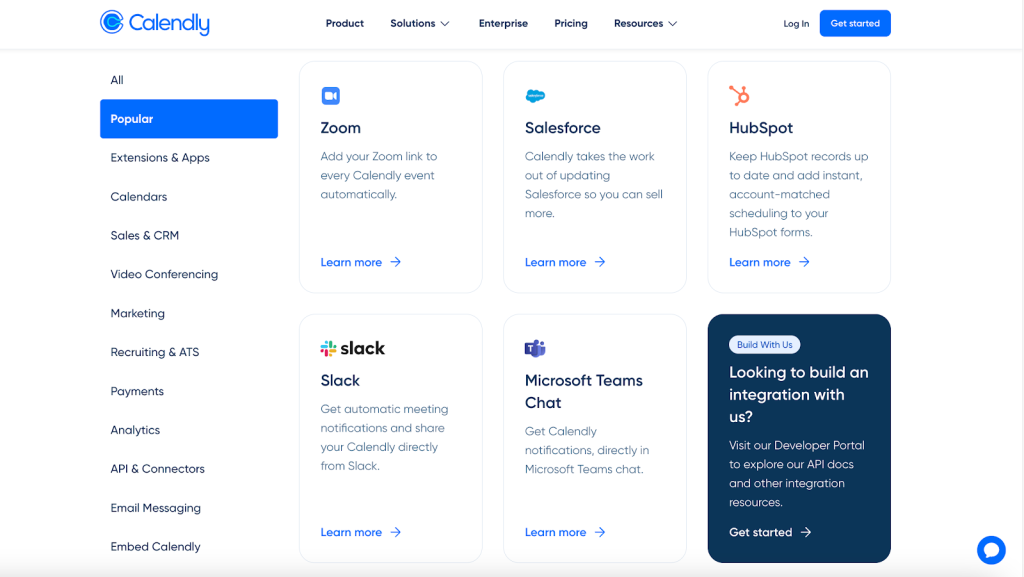Click the Microsoft Teams Chat title
The width and height of the screenshot is (1024, 577).
pyautogui.click(x=584, y=391)
